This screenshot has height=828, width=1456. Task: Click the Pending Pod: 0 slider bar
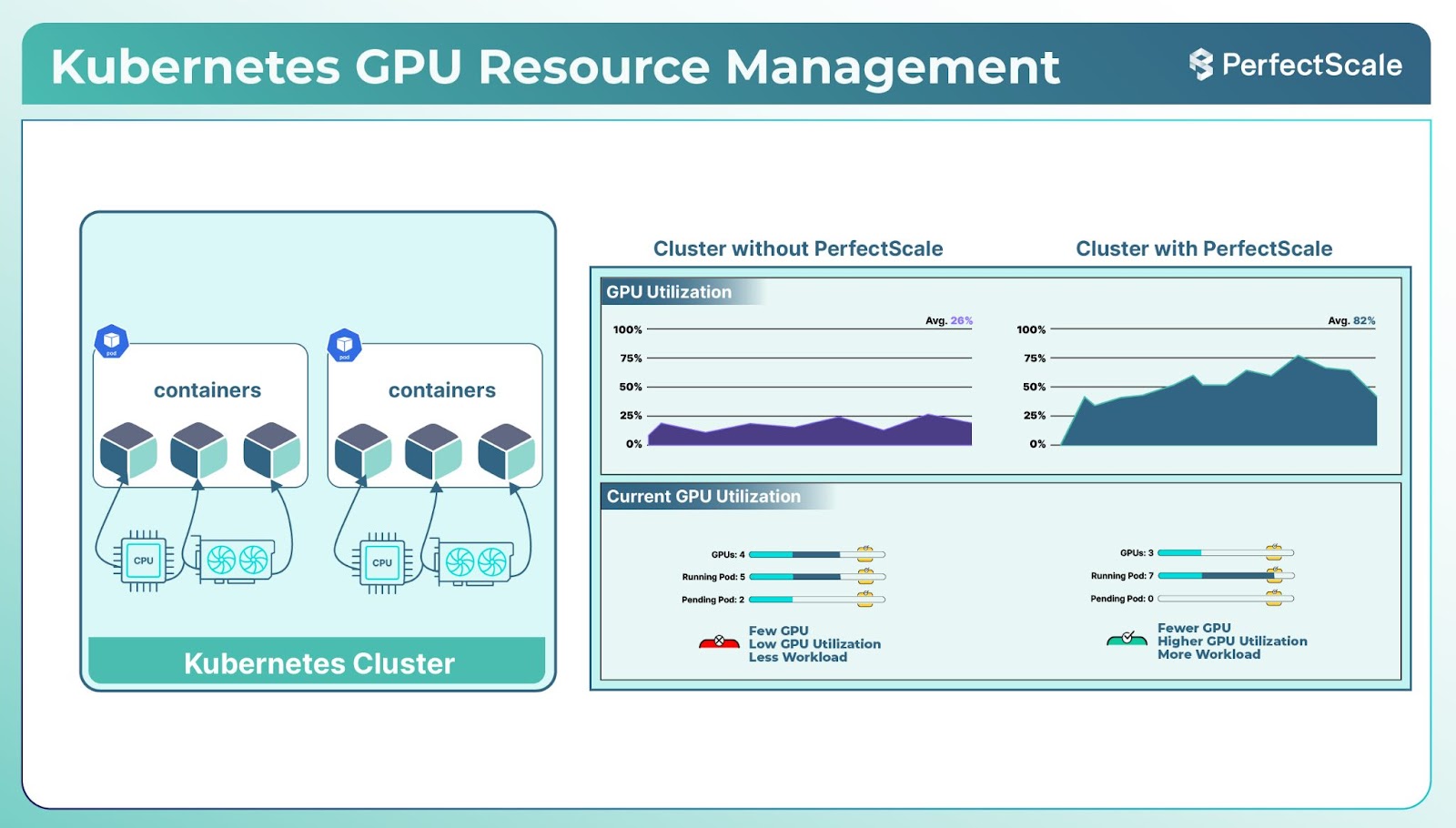pyautogui.click(x=1225, y=599)
